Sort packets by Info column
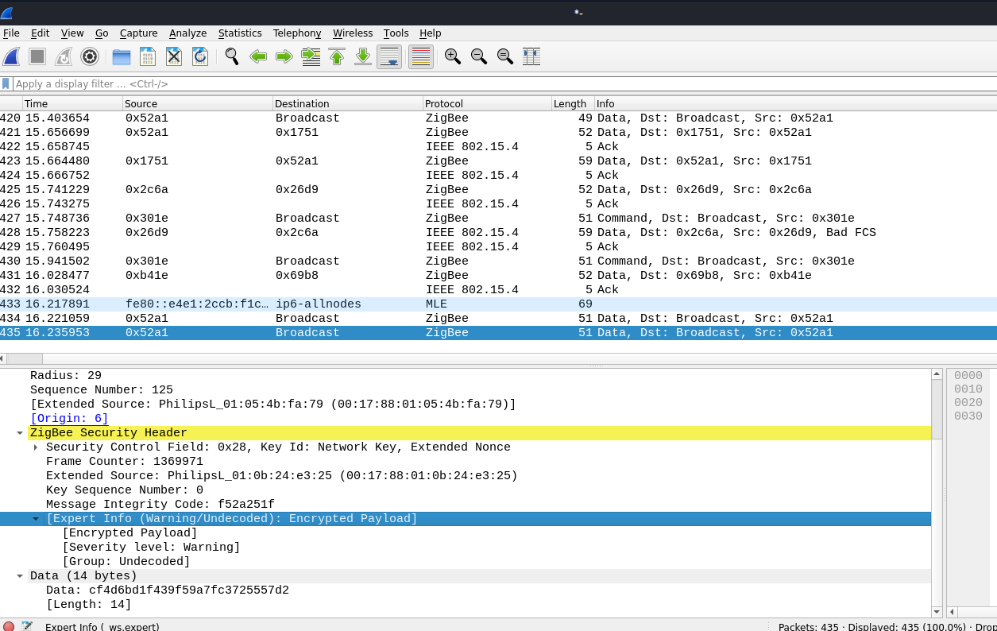Viewport: 997px width, 631px height. (795, 104)
